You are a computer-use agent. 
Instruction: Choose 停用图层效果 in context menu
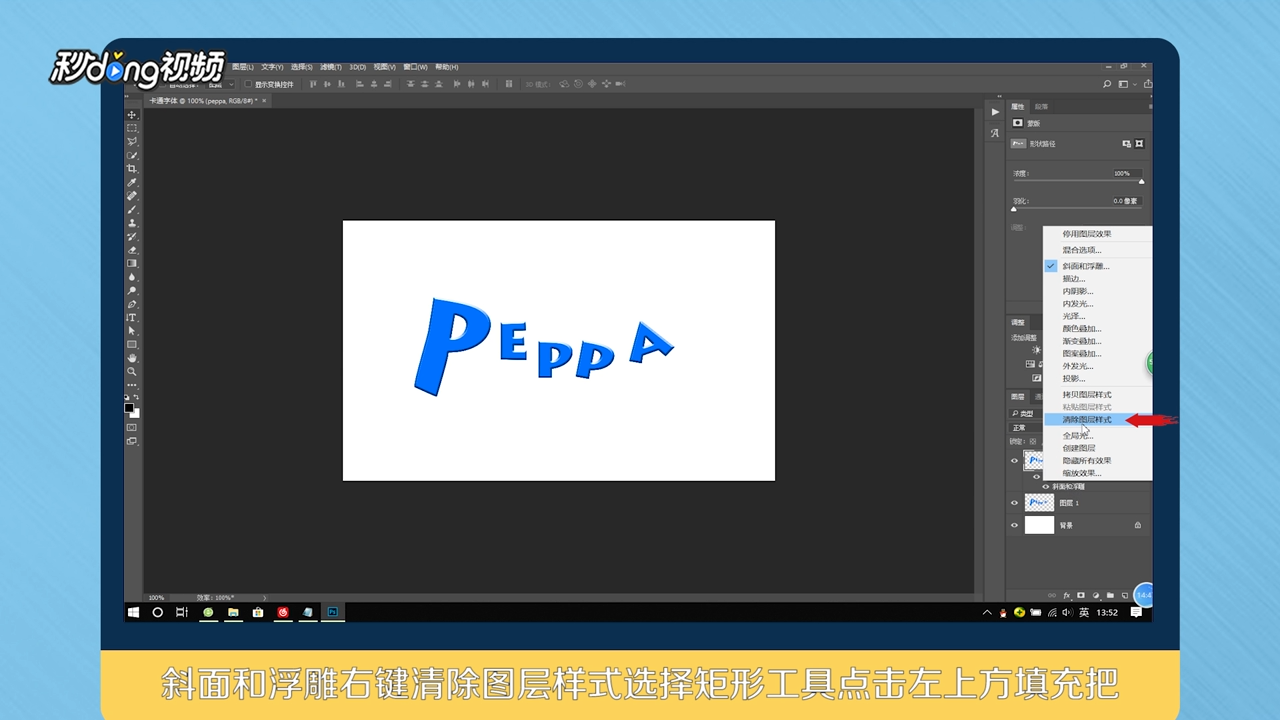pyautogui.click(x=1097, y=234)
